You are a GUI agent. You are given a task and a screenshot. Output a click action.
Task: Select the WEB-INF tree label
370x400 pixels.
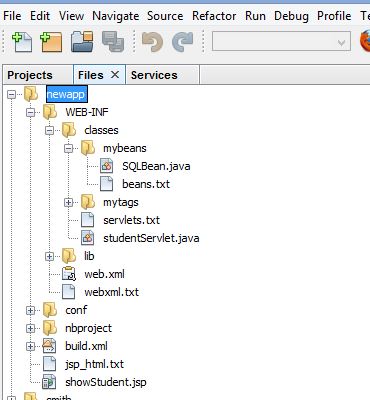click(x=87, y=112)
